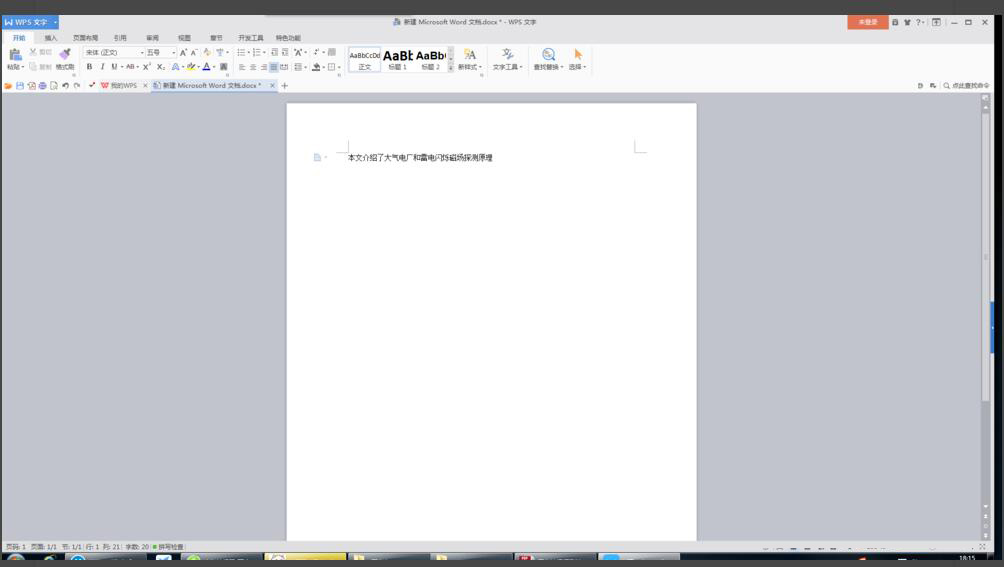Open the Text Tools (文字工具) icon
This screenshot has width=1004, height=567.
(507, 55)
